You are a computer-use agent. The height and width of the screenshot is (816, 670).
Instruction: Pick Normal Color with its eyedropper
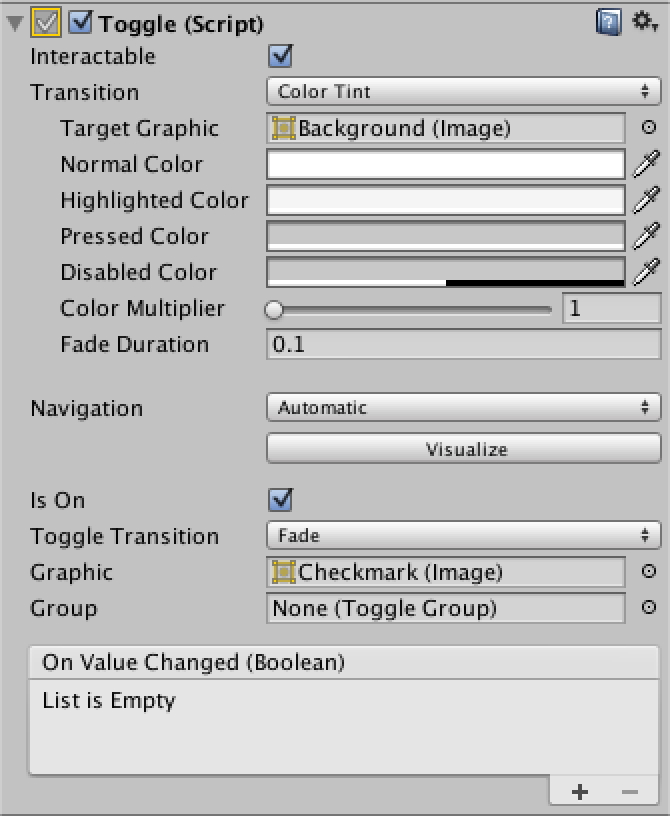[x=646, y=164]
